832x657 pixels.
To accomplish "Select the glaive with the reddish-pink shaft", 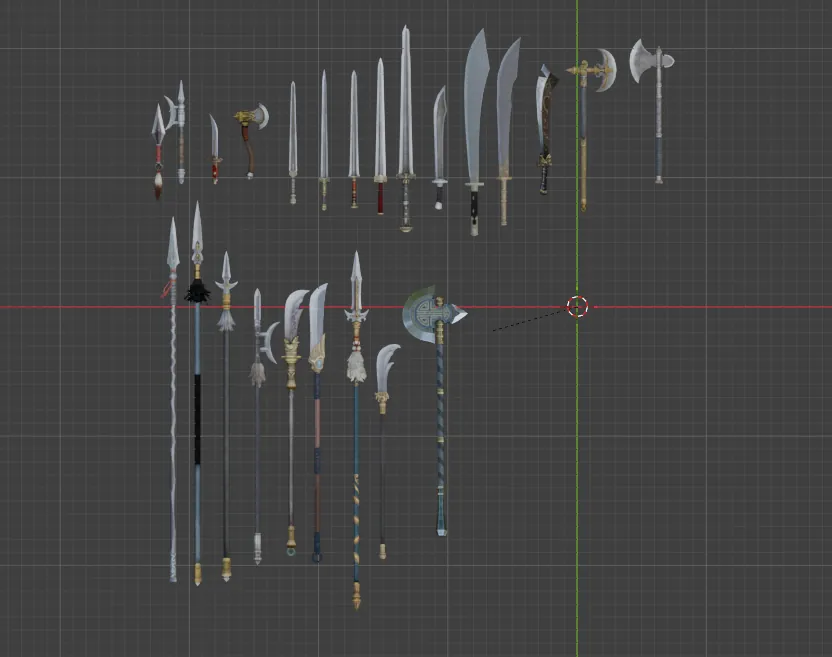I will tap(317, 430).
